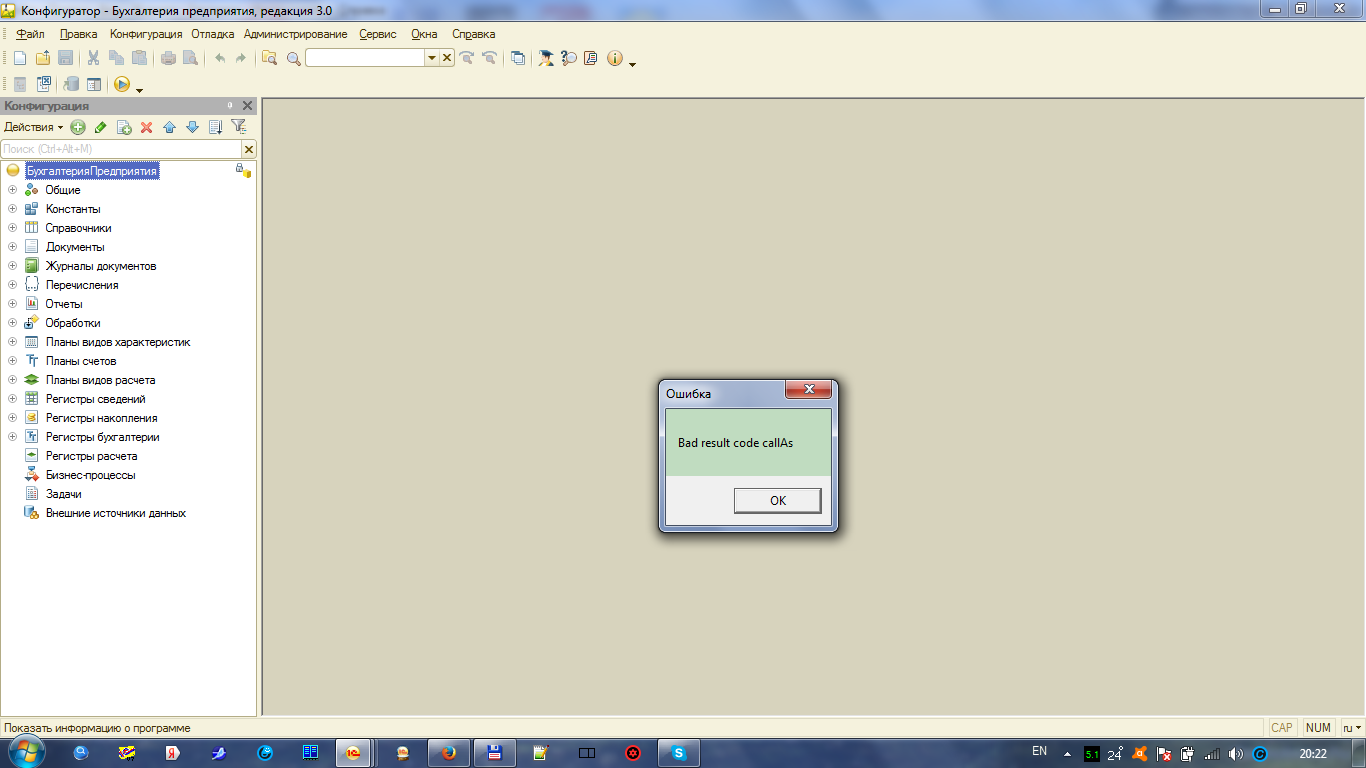Viewport: 1366px width, 768px height.
Task: Expand the Планы счетов tree node
Action: [x=12, y=361]
